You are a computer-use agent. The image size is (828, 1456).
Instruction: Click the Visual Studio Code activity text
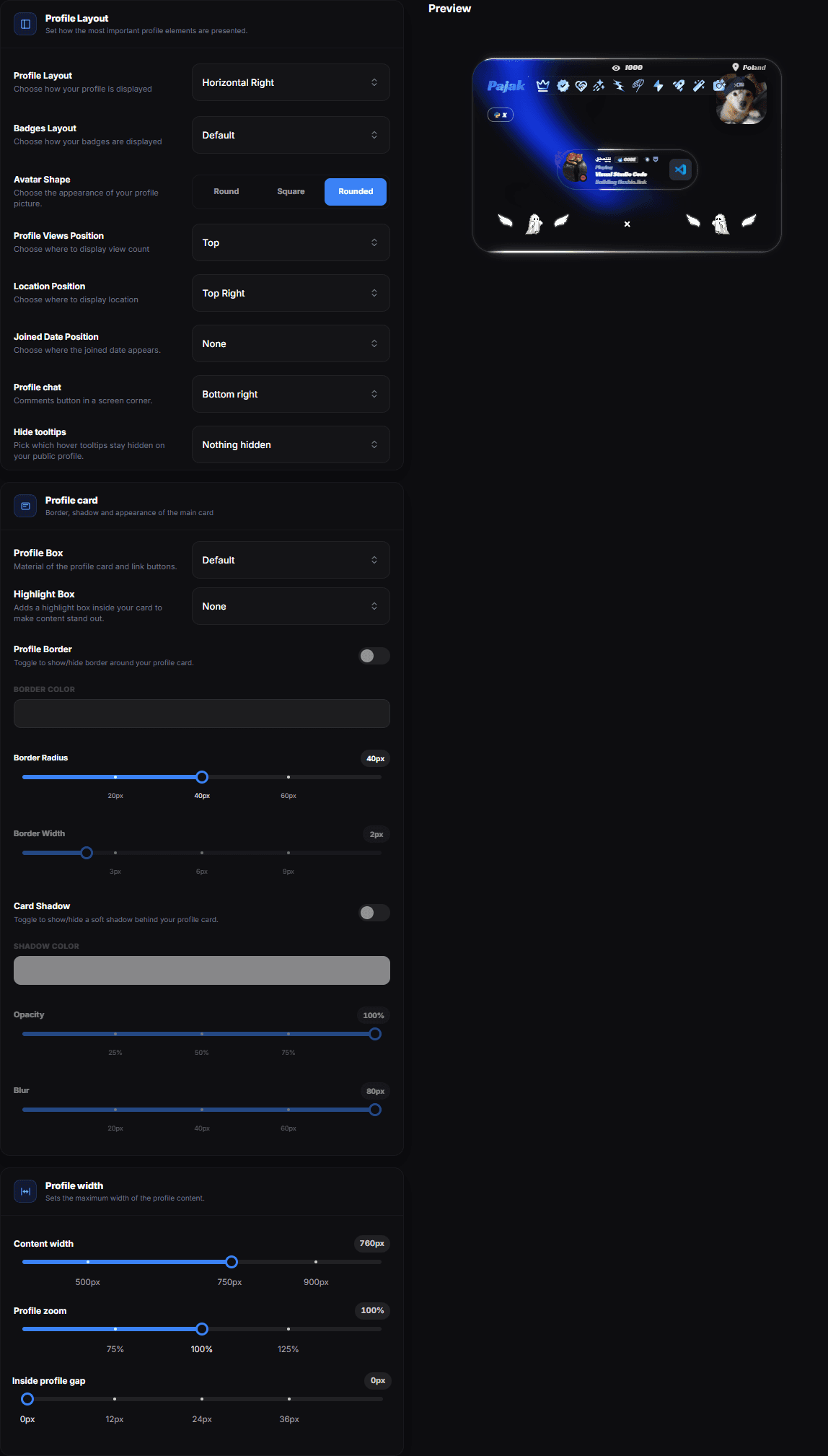pos(621,174)
